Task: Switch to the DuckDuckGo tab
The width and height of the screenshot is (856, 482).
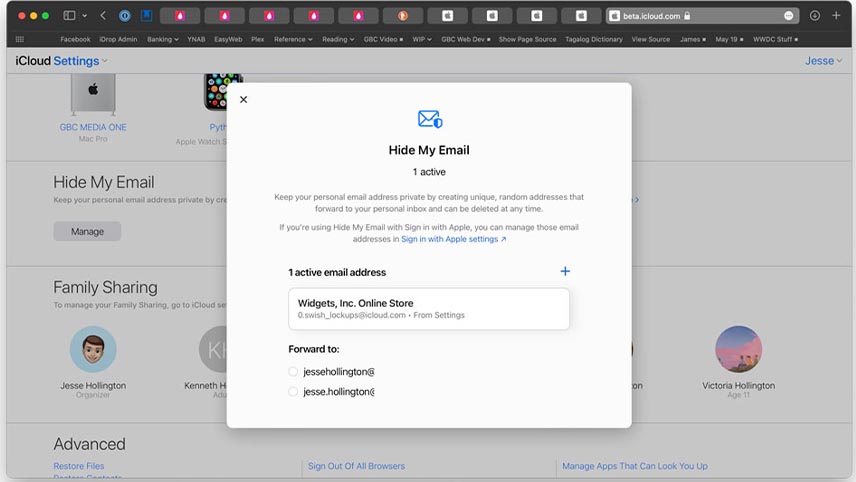Action: [403, 16]
